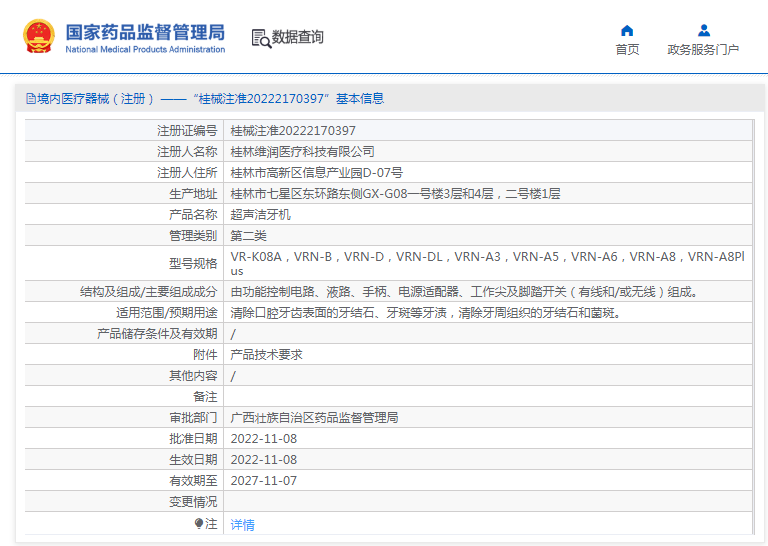
Task: Click the slash value in 其他内容 row
Action: coord(233,376)
